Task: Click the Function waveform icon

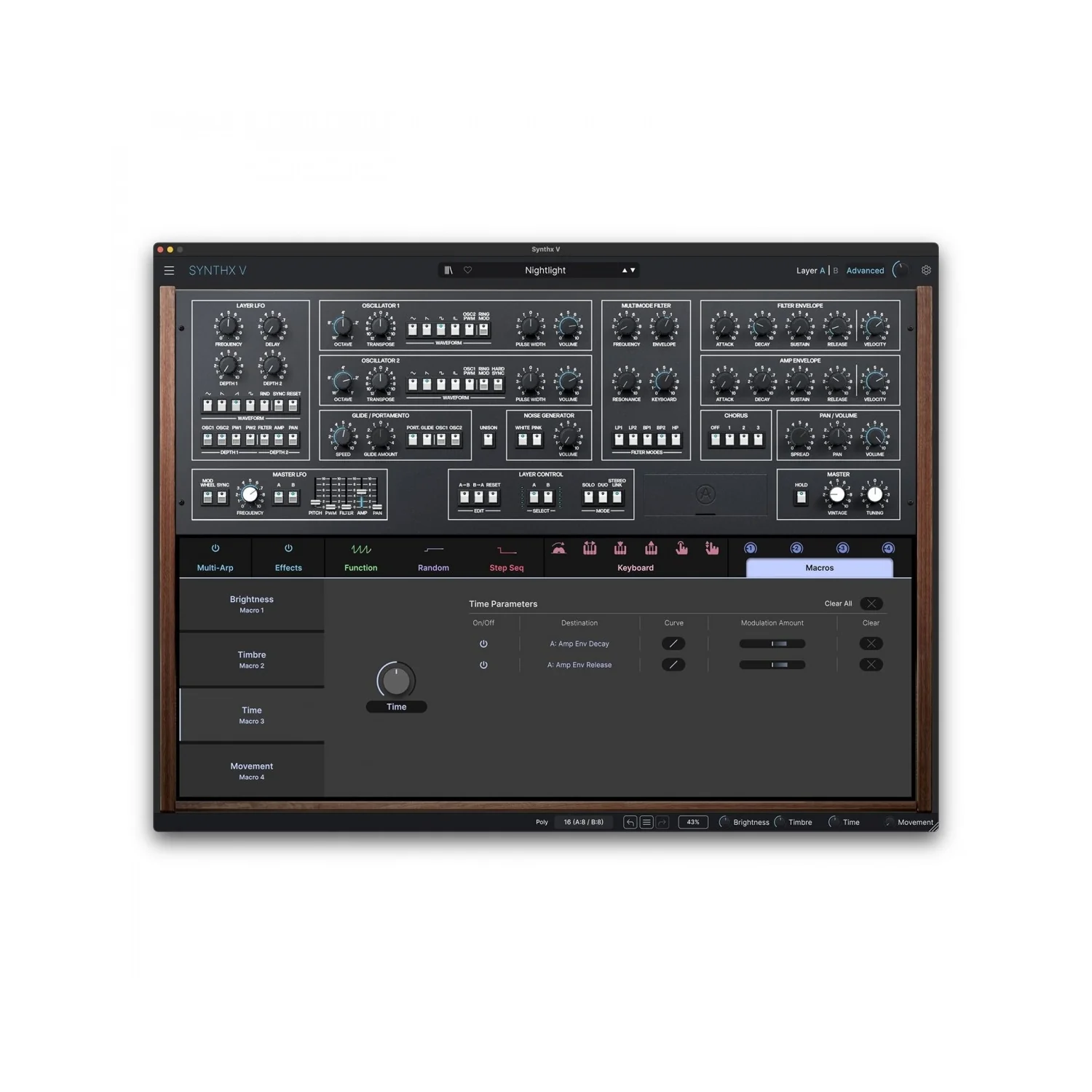Action: [361, 549]
